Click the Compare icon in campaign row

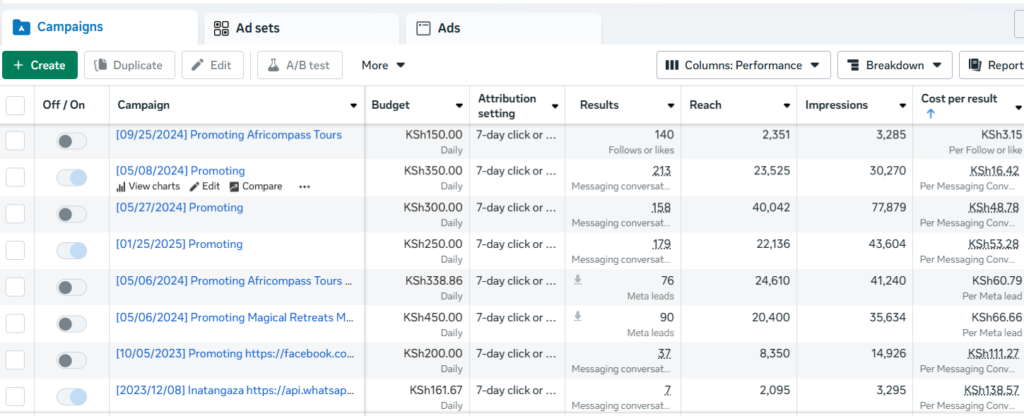click(234, 187)
